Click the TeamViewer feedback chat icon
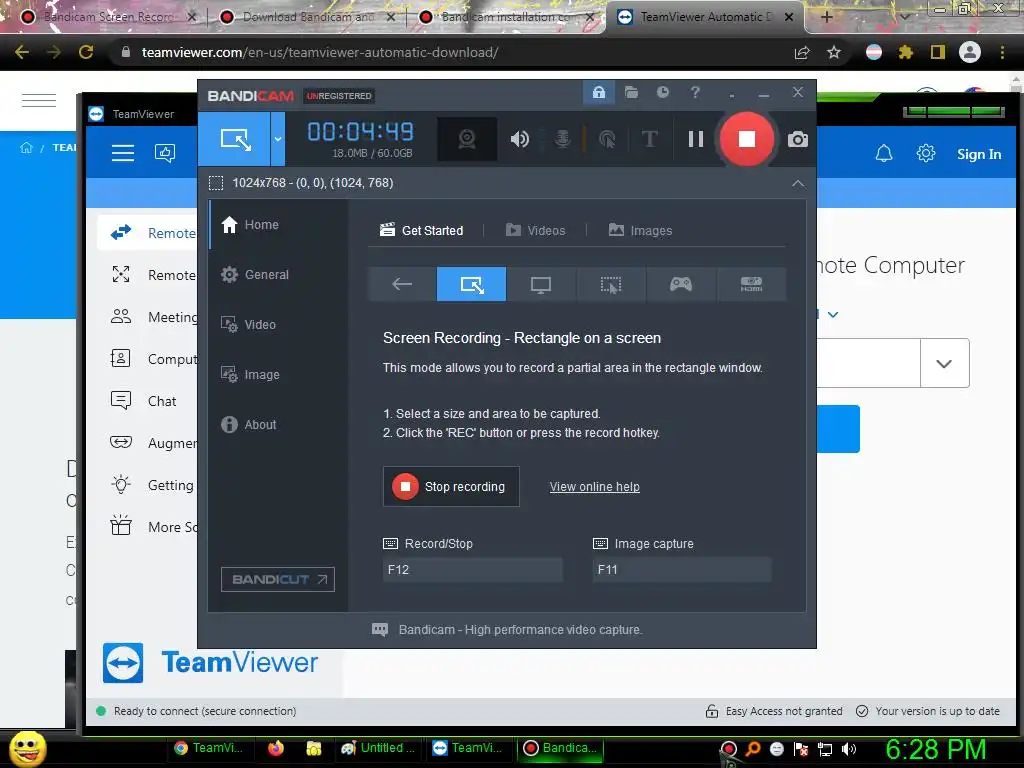The image size is (1024, 768). 165,153
